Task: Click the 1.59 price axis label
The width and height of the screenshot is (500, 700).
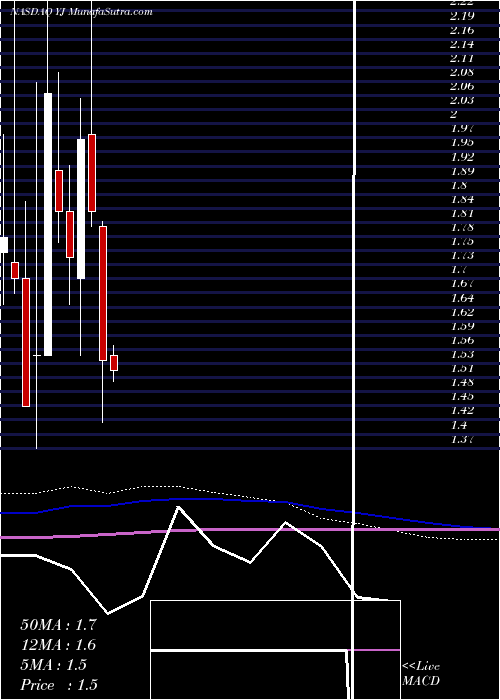Action: (462, 326)
